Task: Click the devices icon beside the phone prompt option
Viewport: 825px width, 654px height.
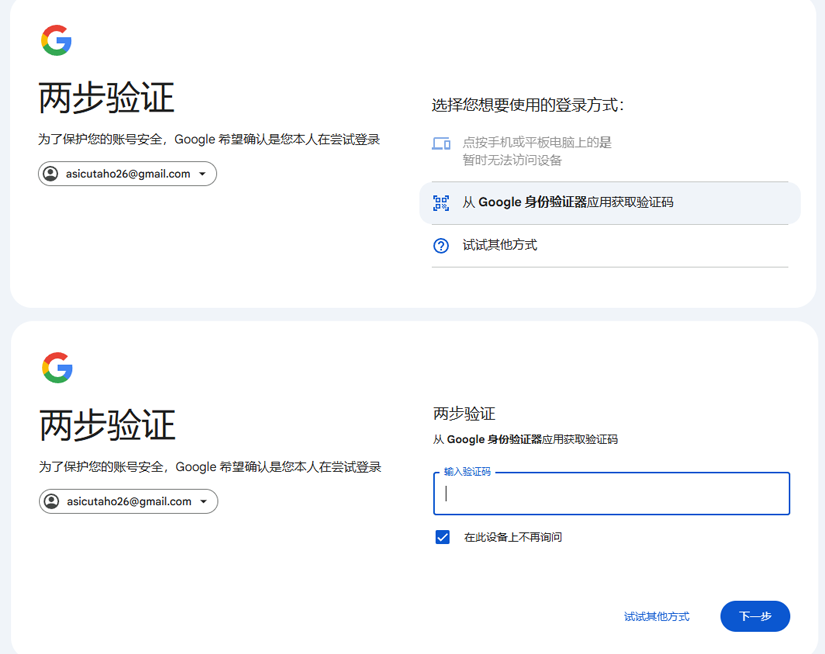Action: pyautogui.click(x=441, y=143)
